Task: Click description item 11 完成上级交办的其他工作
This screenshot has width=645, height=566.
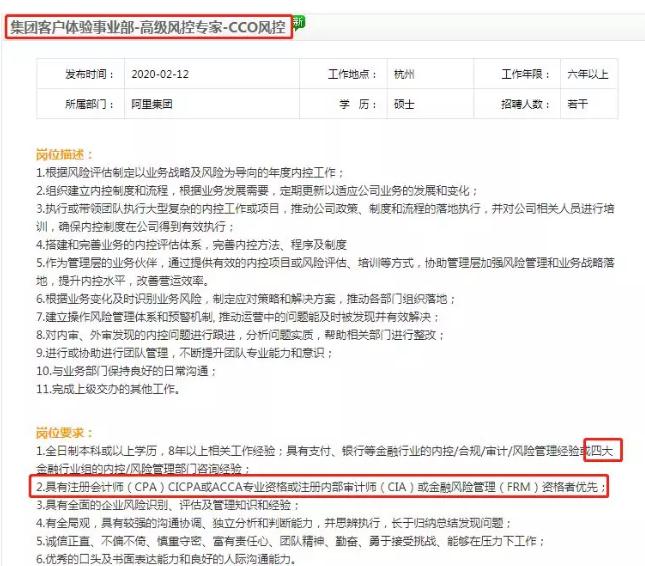Action: pyautogui.click(x=110, y=388)
